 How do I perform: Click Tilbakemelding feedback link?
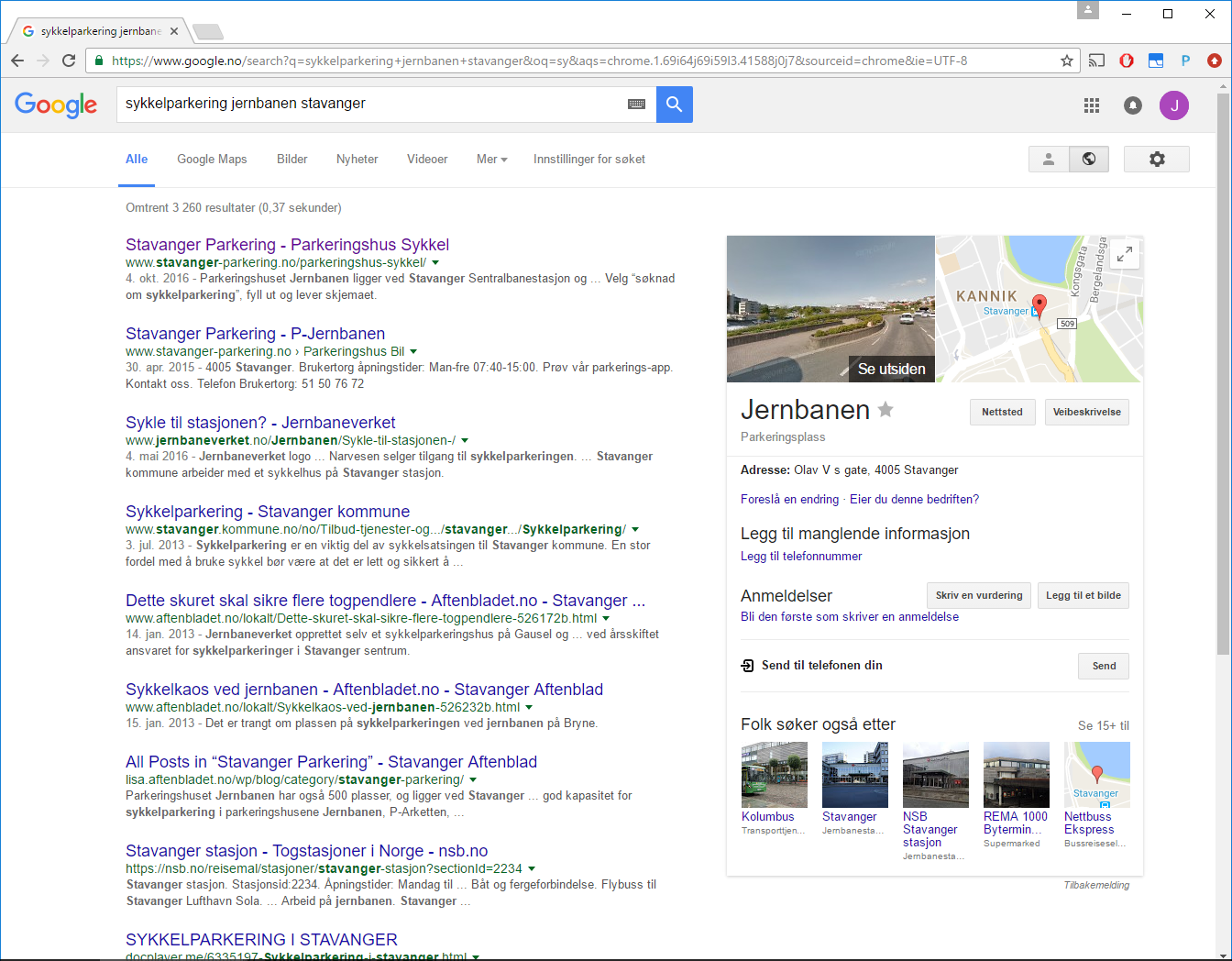[x=1096, y=885]
